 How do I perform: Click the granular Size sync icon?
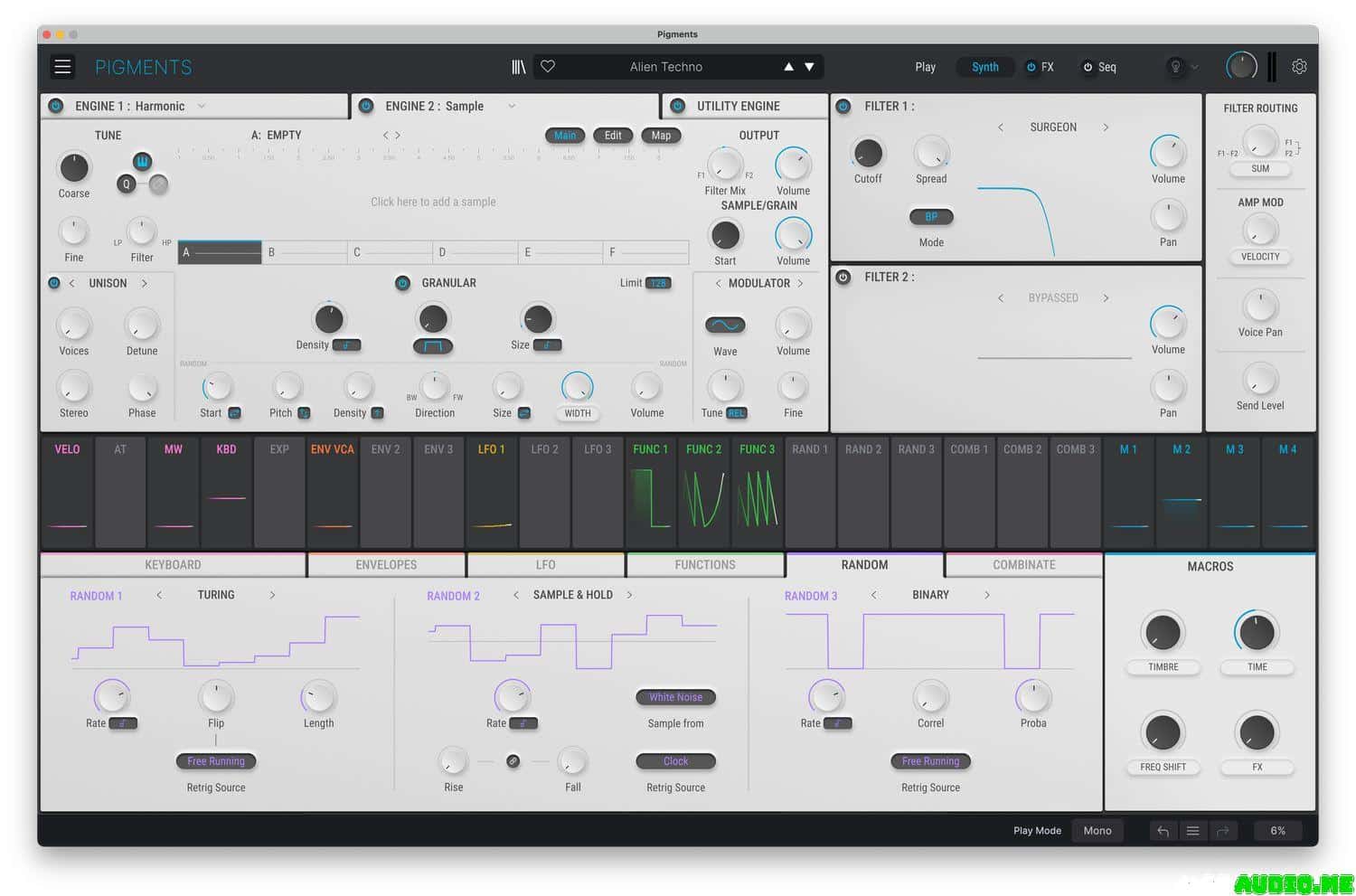pyautogui.click(x=547, y=345)
